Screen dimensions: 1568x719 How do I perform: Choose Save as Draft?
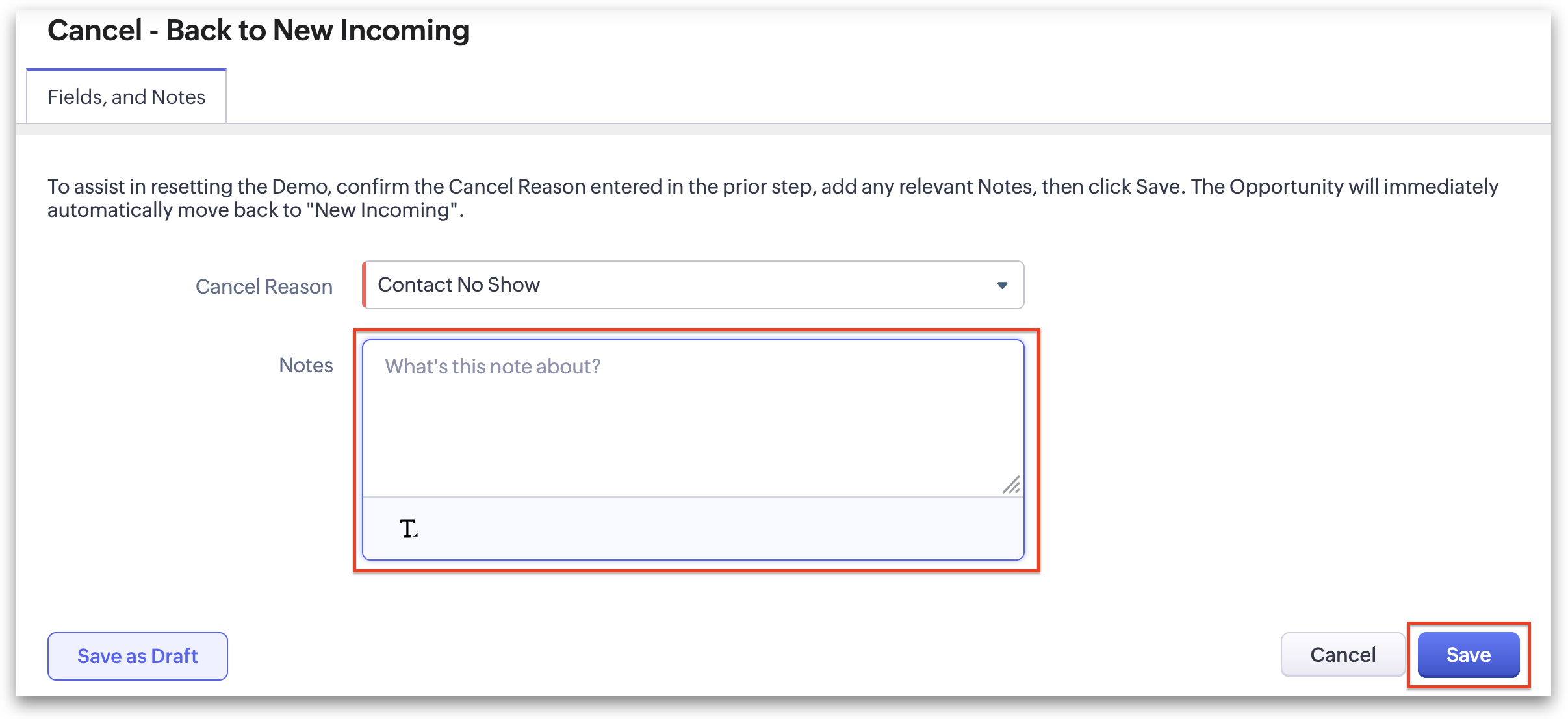138,656
